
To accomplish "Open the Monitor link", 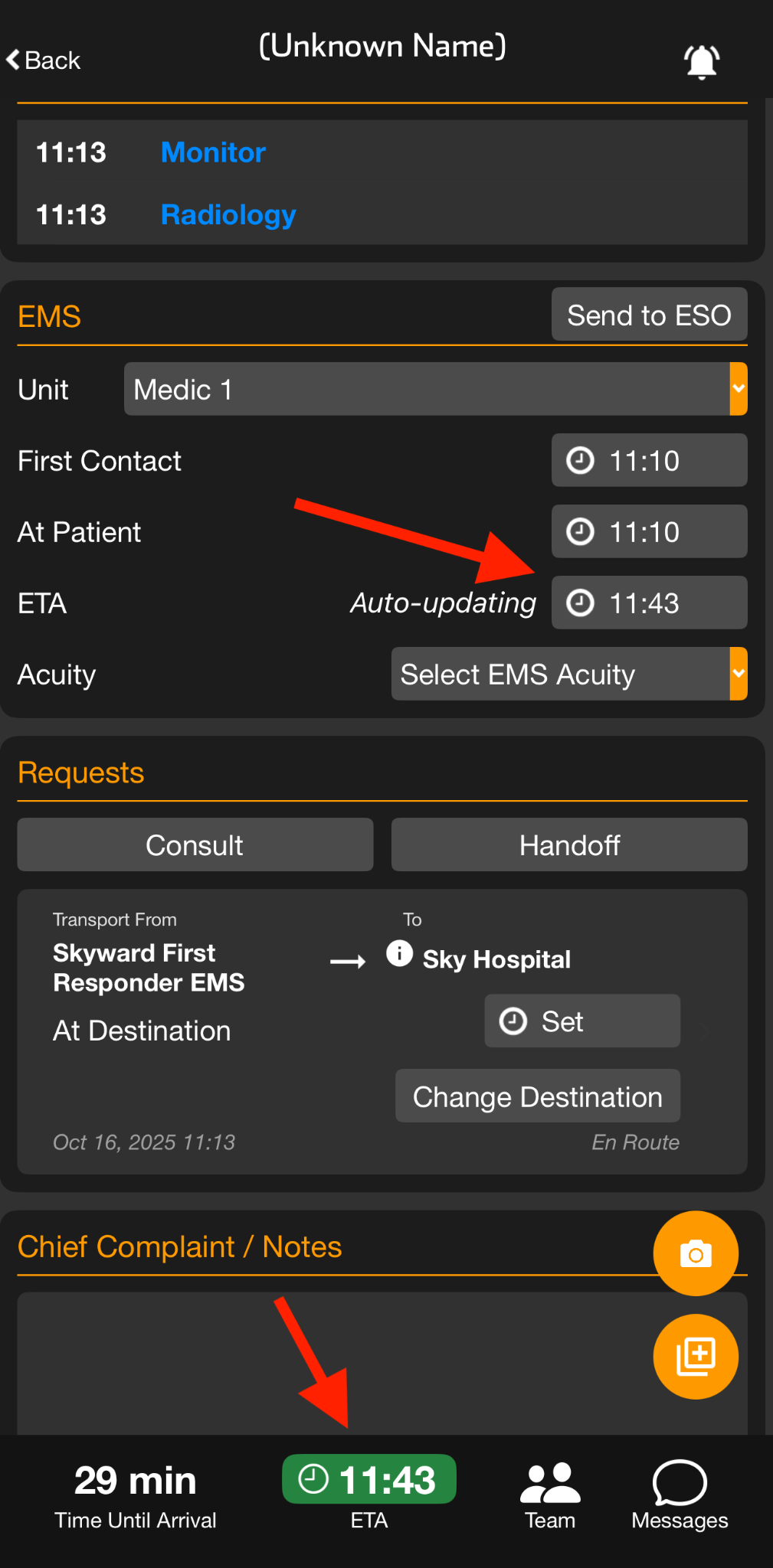I will coord(213,152).
